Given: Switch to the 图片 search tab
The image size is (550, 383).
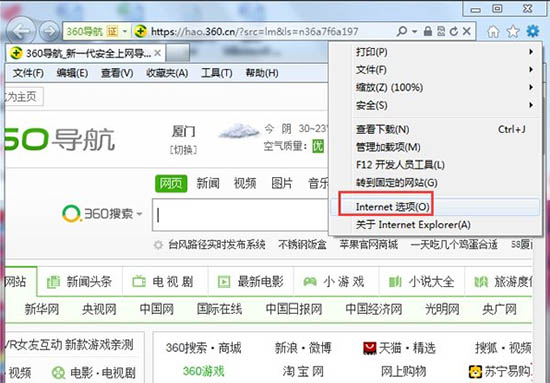Looking at the screenshot, I should [282, 183].
